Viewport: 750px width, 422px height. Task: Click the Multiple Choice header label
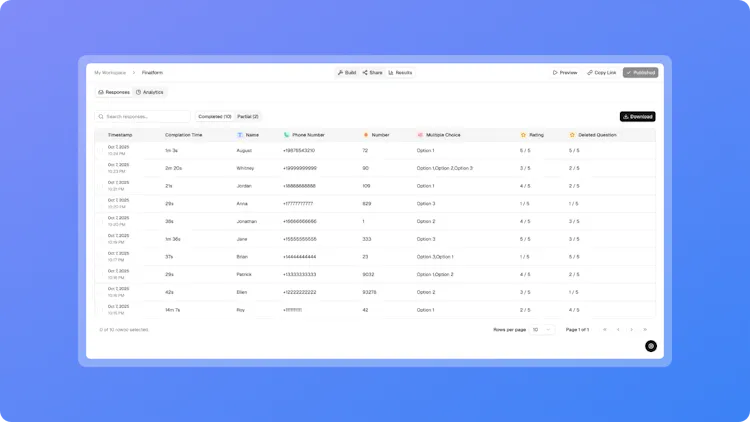[443, 135]
